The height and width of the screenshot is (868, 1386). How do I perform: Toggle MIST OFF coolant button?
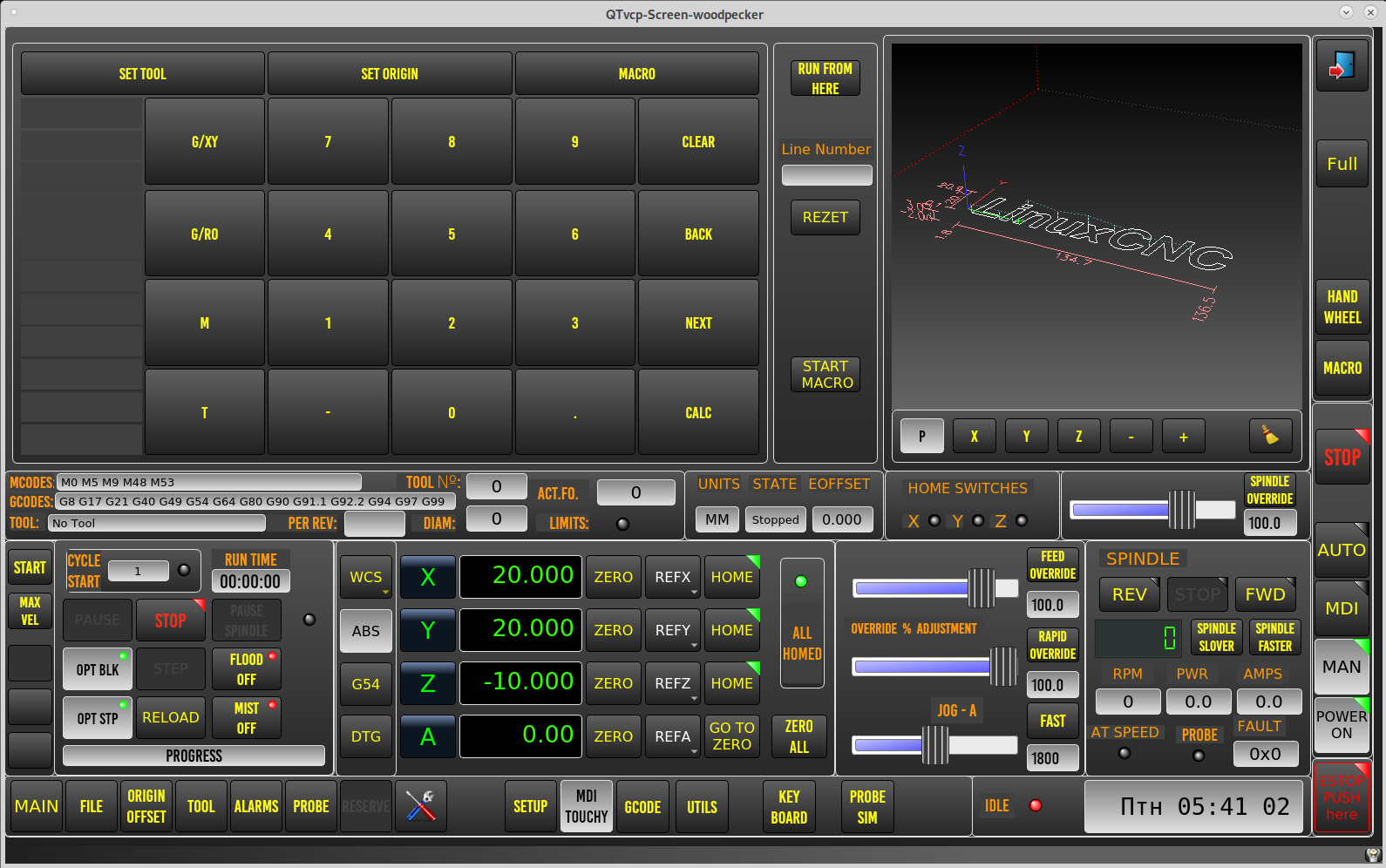247,718
